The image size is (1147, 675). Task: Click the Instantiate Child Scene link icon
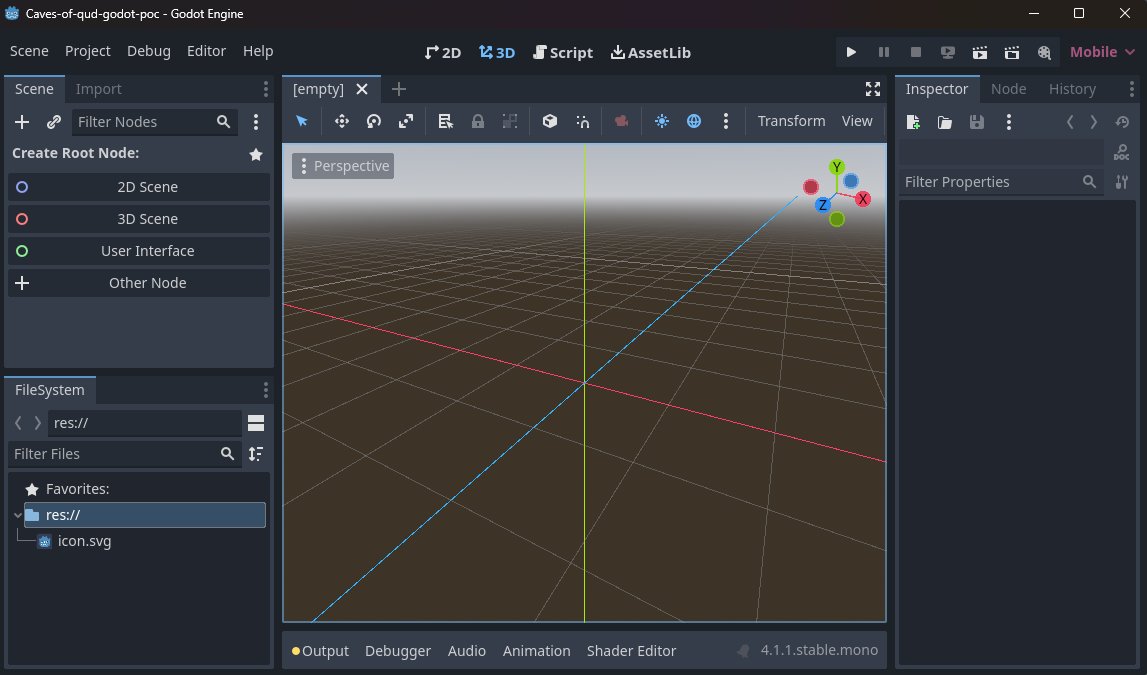click(x=54, y=122)
